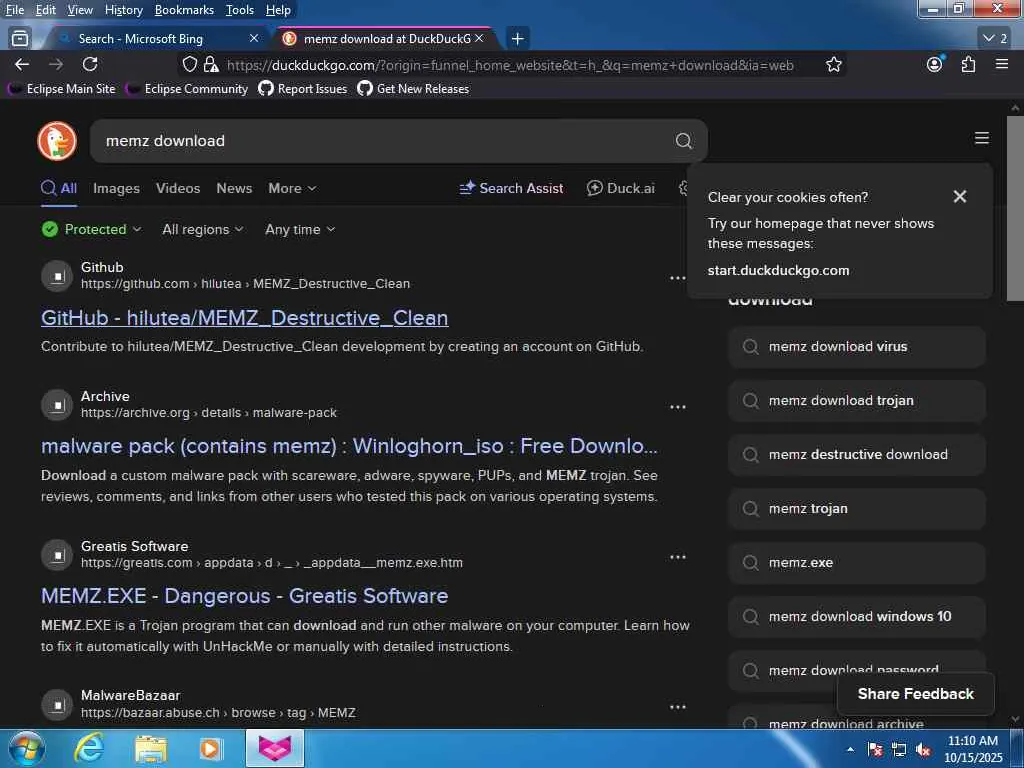Open the Any time filter dropdown
The width and height of the screenshot is (1024, 768).
click(300, 229)
